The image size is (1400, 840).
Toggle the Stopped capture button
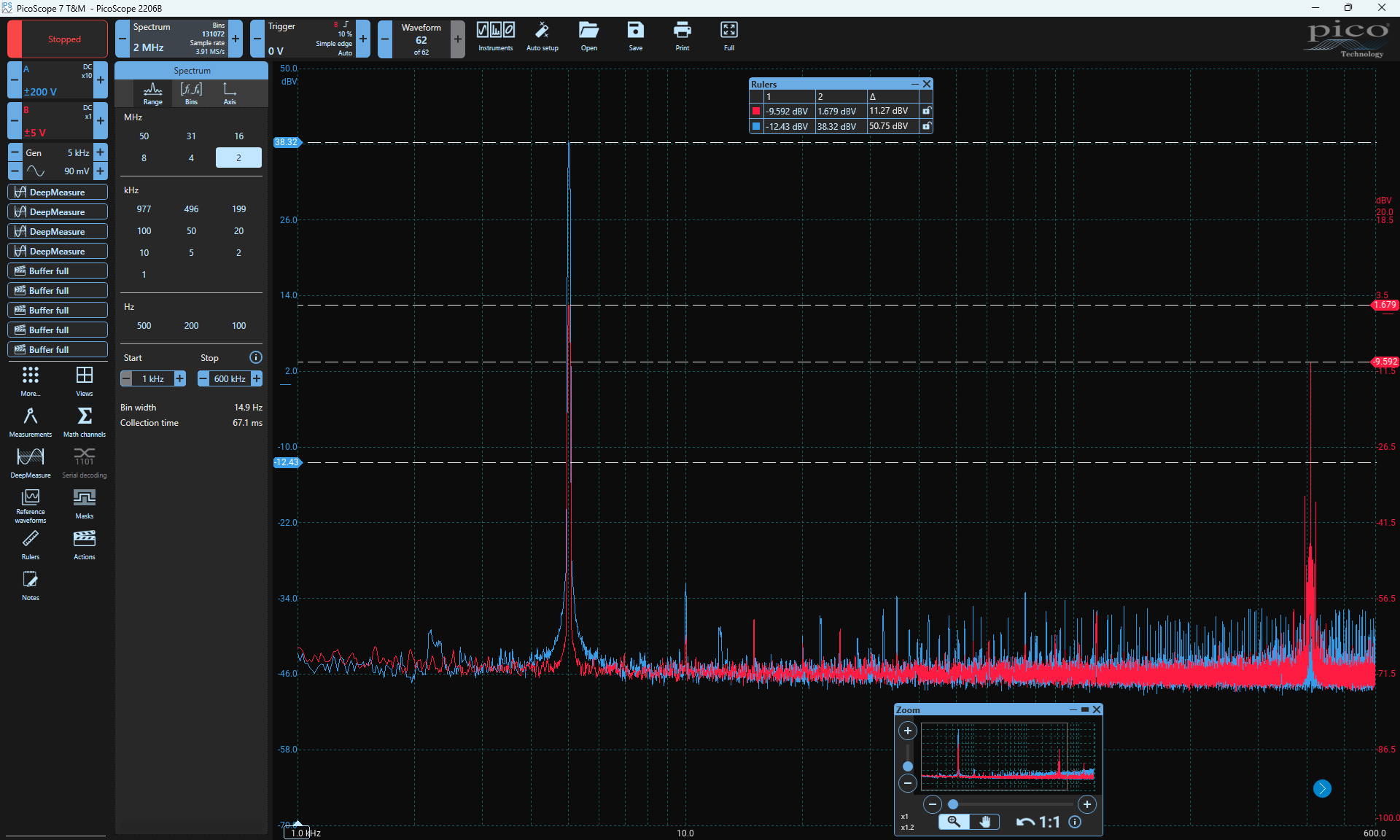(x=58, y=39)
